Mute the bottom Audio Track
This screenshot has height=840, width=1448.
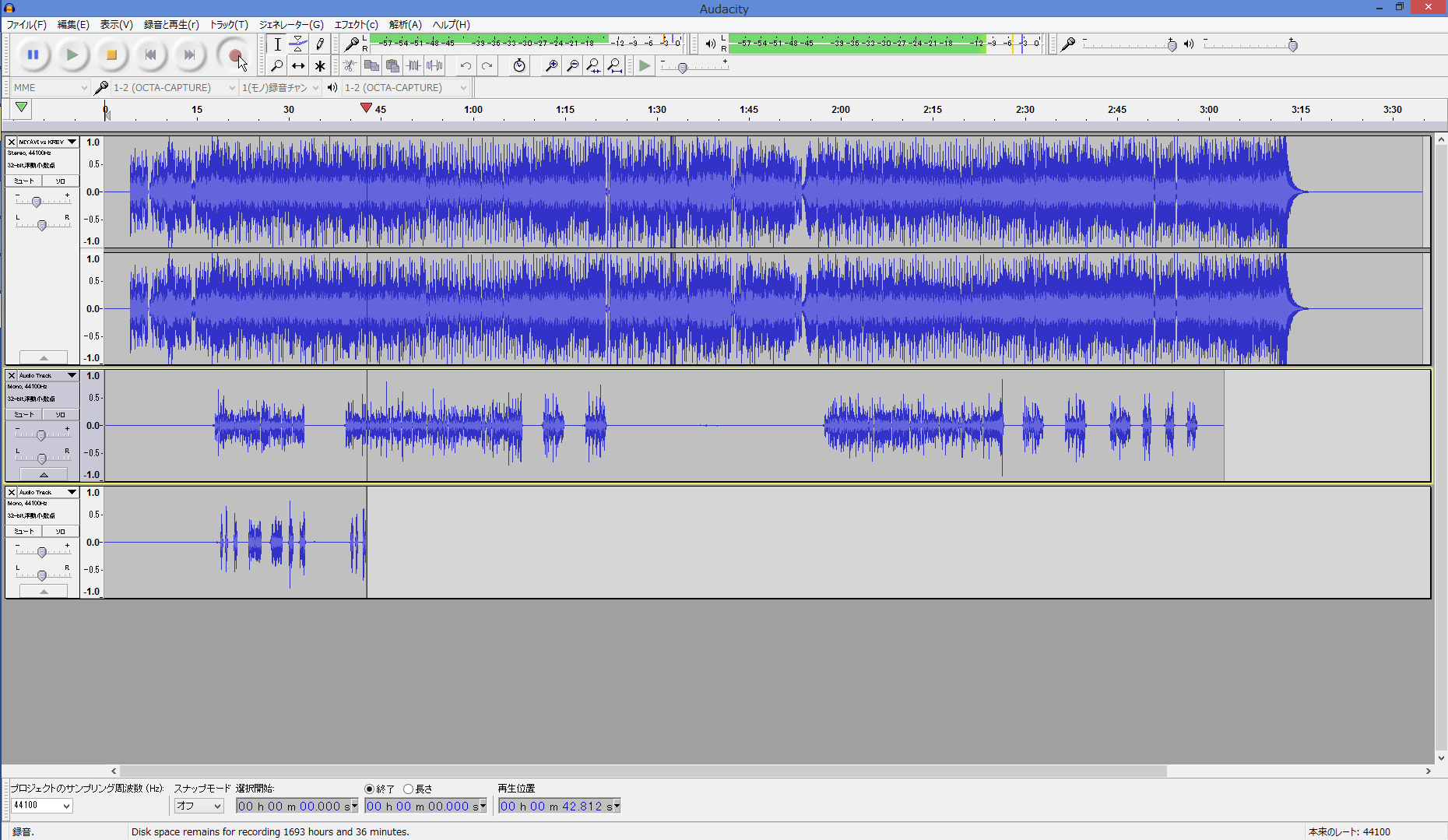pos(24,531)
